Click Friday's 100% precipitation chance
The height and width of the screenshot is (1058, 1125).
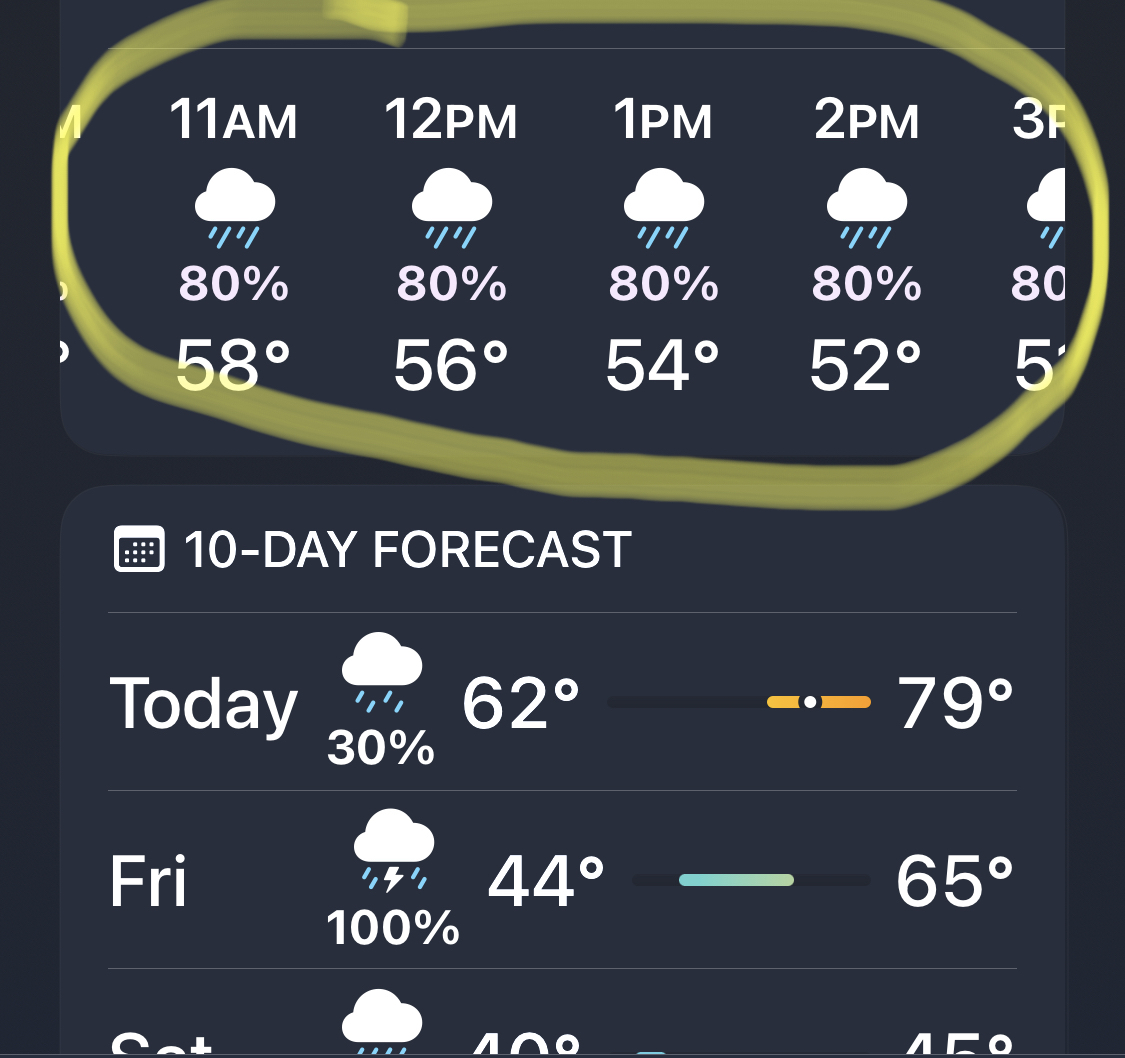point(393,928)
